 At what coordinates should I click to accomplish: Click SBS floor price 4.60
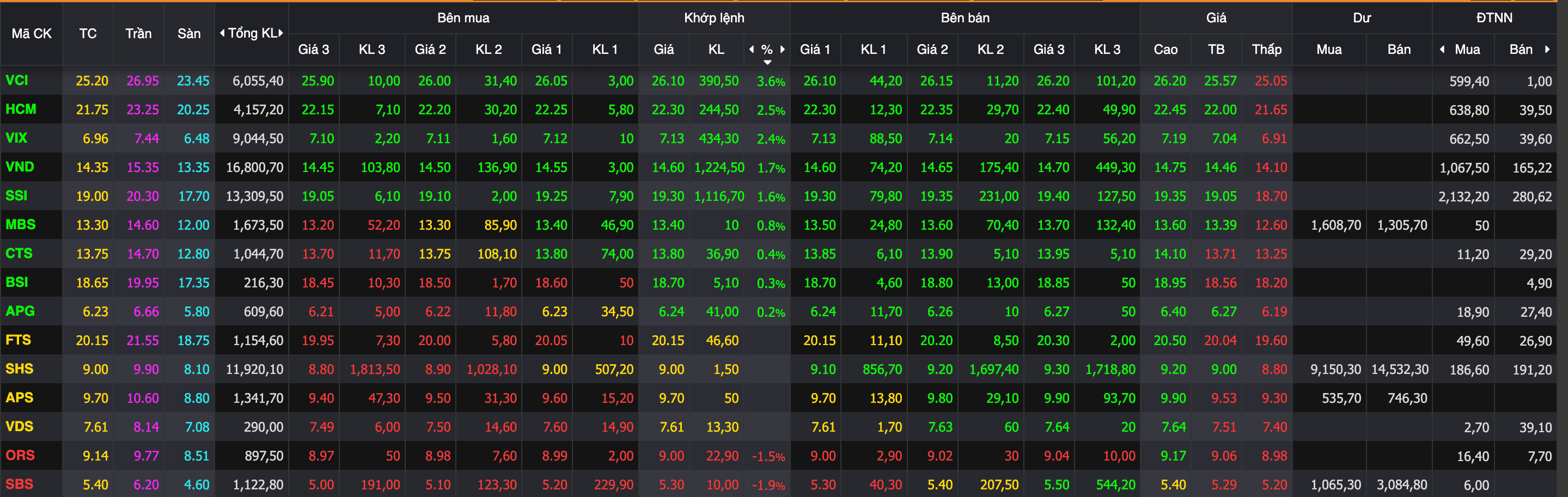coord(197,485)
